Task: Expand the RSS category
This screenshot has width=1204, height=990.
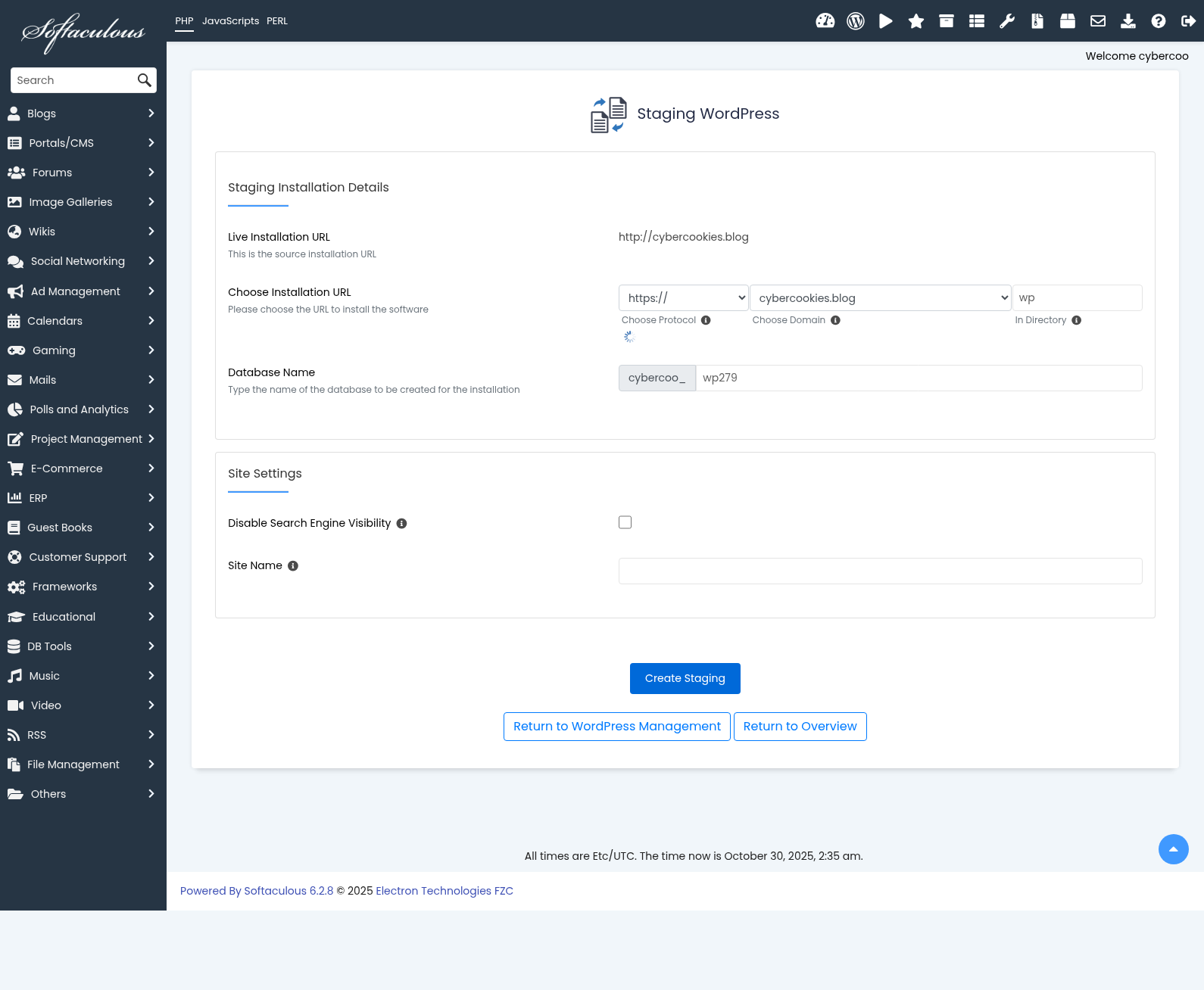Action: [x=83, y=735]
